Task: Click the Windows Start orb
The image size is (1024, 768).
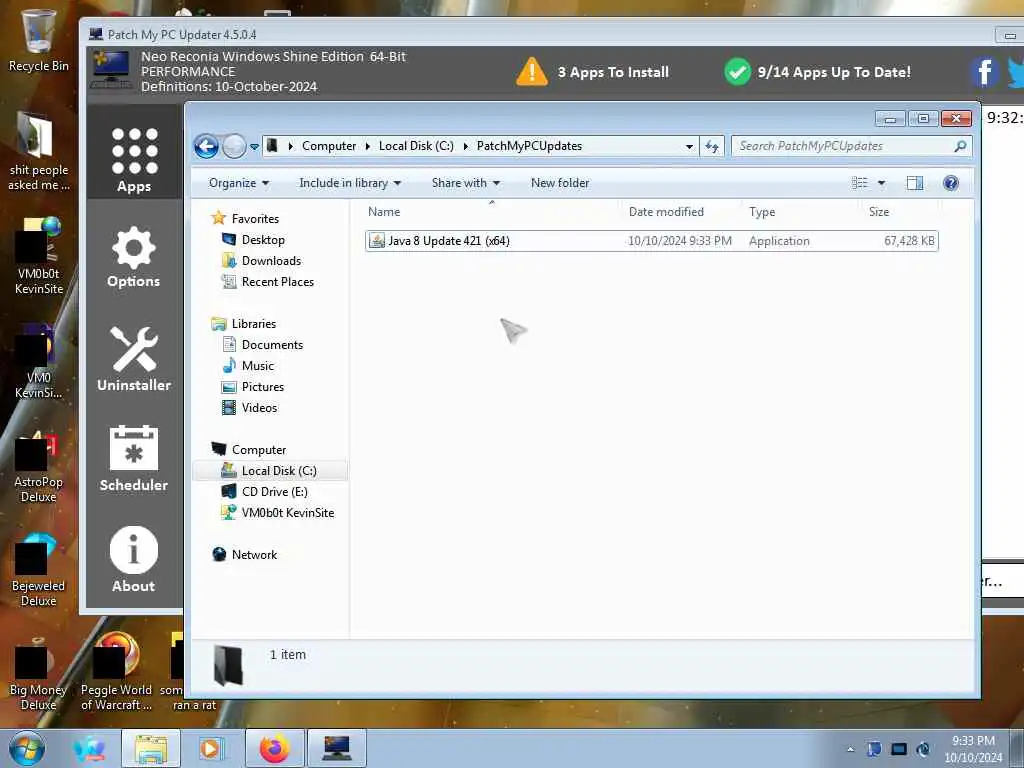Action: 27,748
